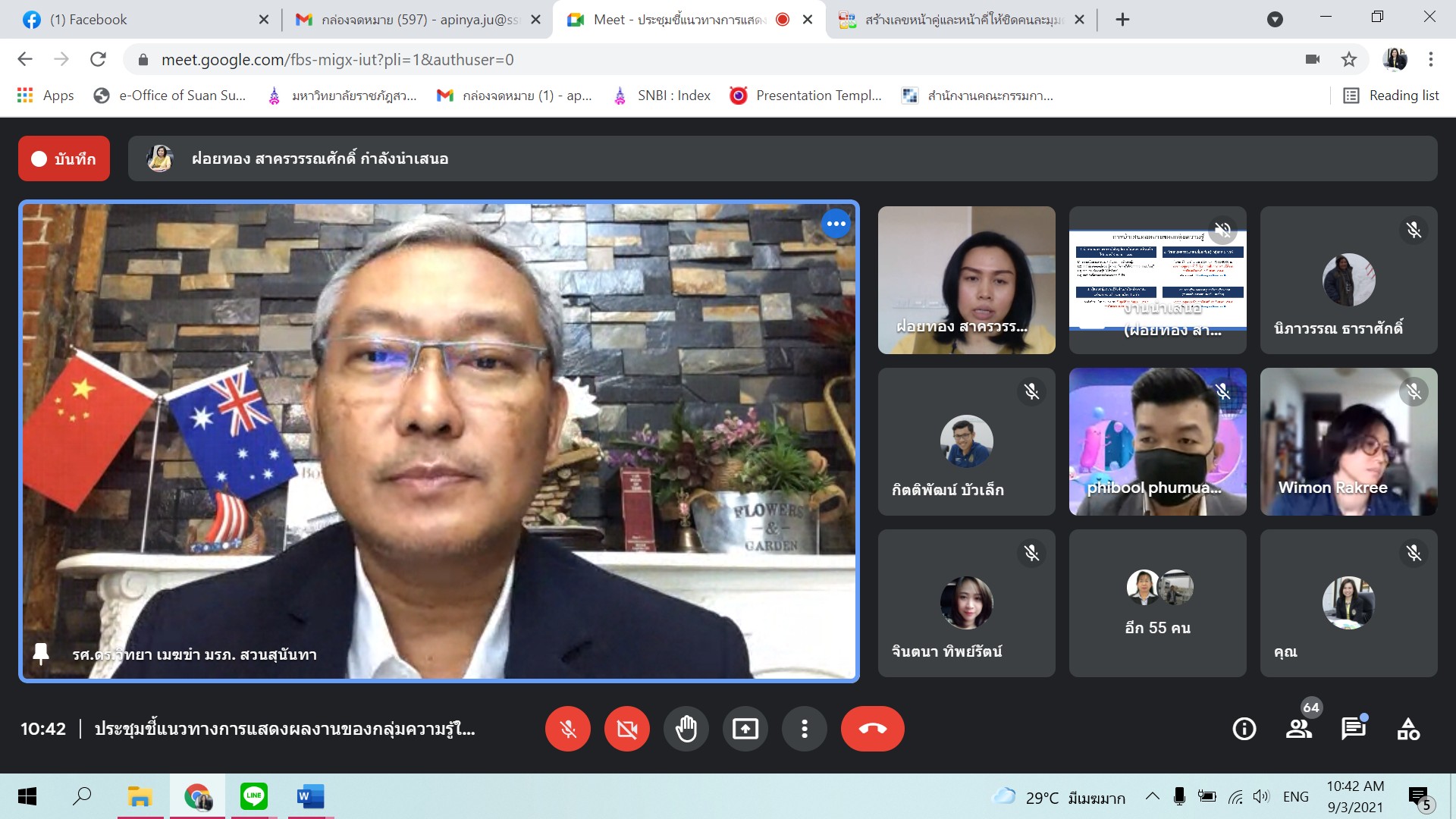Screen dimensions: 1456x819
Task: Open the activities shapes icon
Action: click(x=1408, y=729)
